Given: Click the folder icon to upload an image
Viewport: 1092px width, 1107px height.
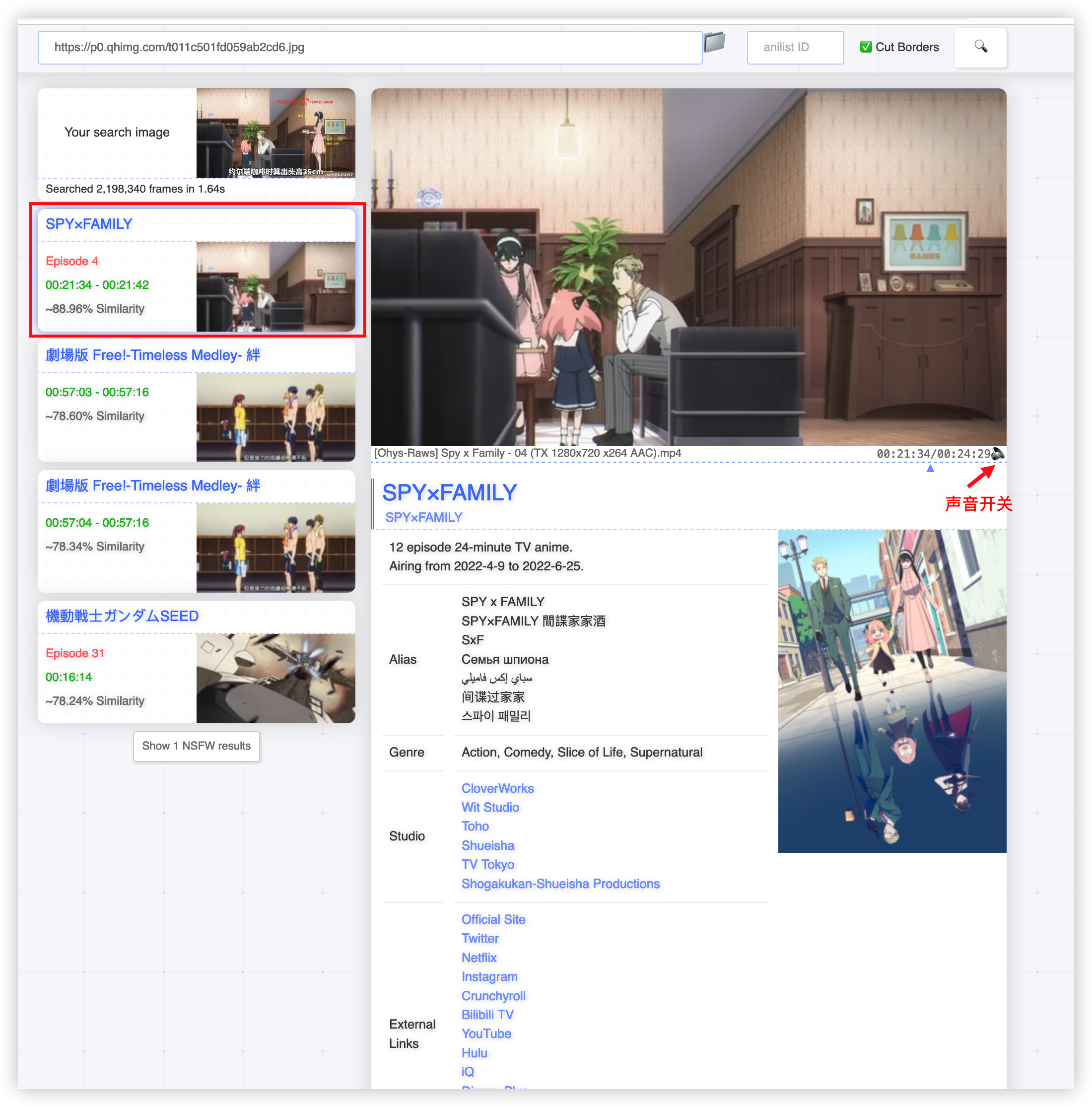Looking at the screenshot, I should pyautogui.click(x=714, y=42).
